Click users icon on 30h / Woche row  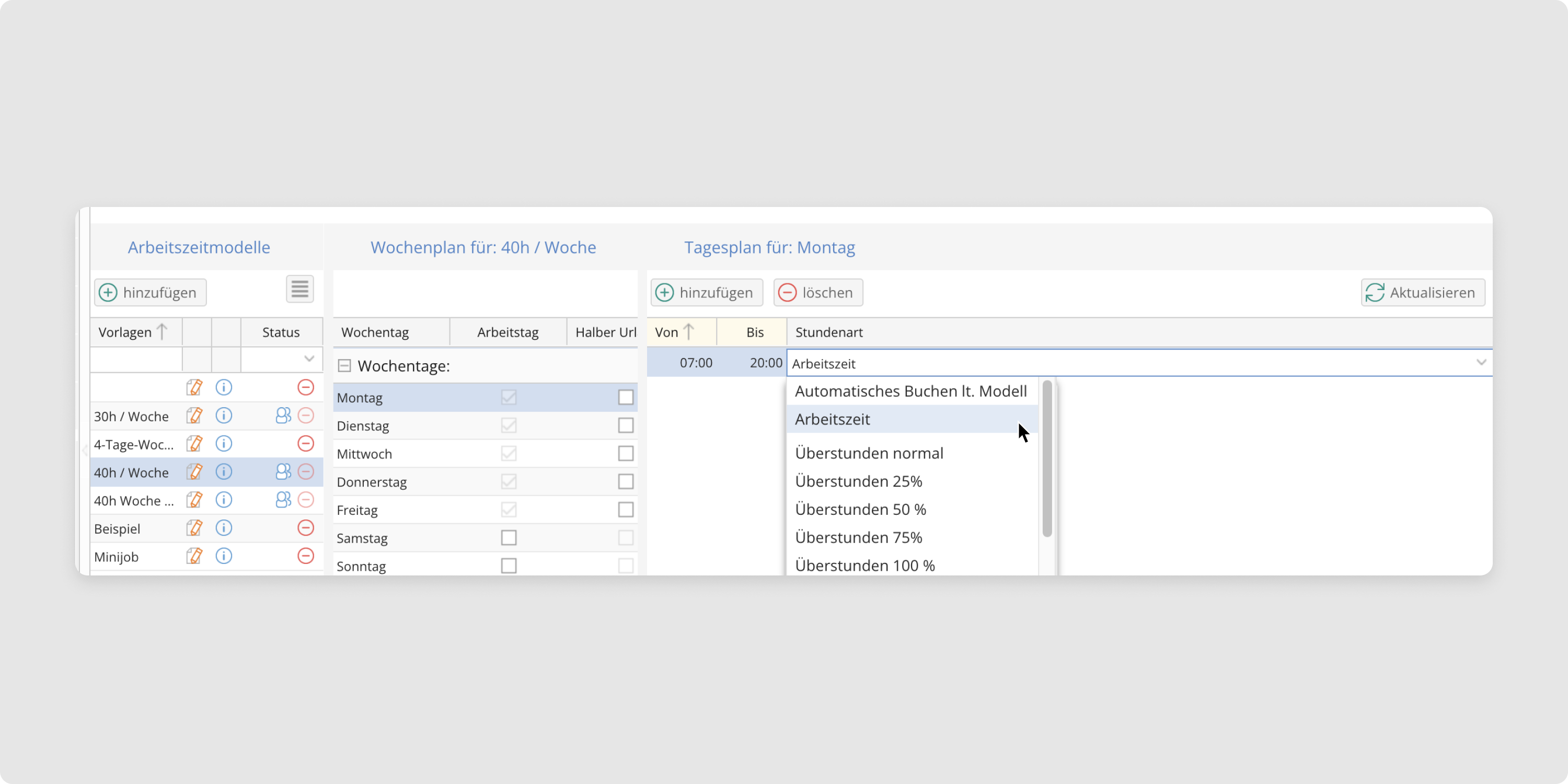coord(283,416)
